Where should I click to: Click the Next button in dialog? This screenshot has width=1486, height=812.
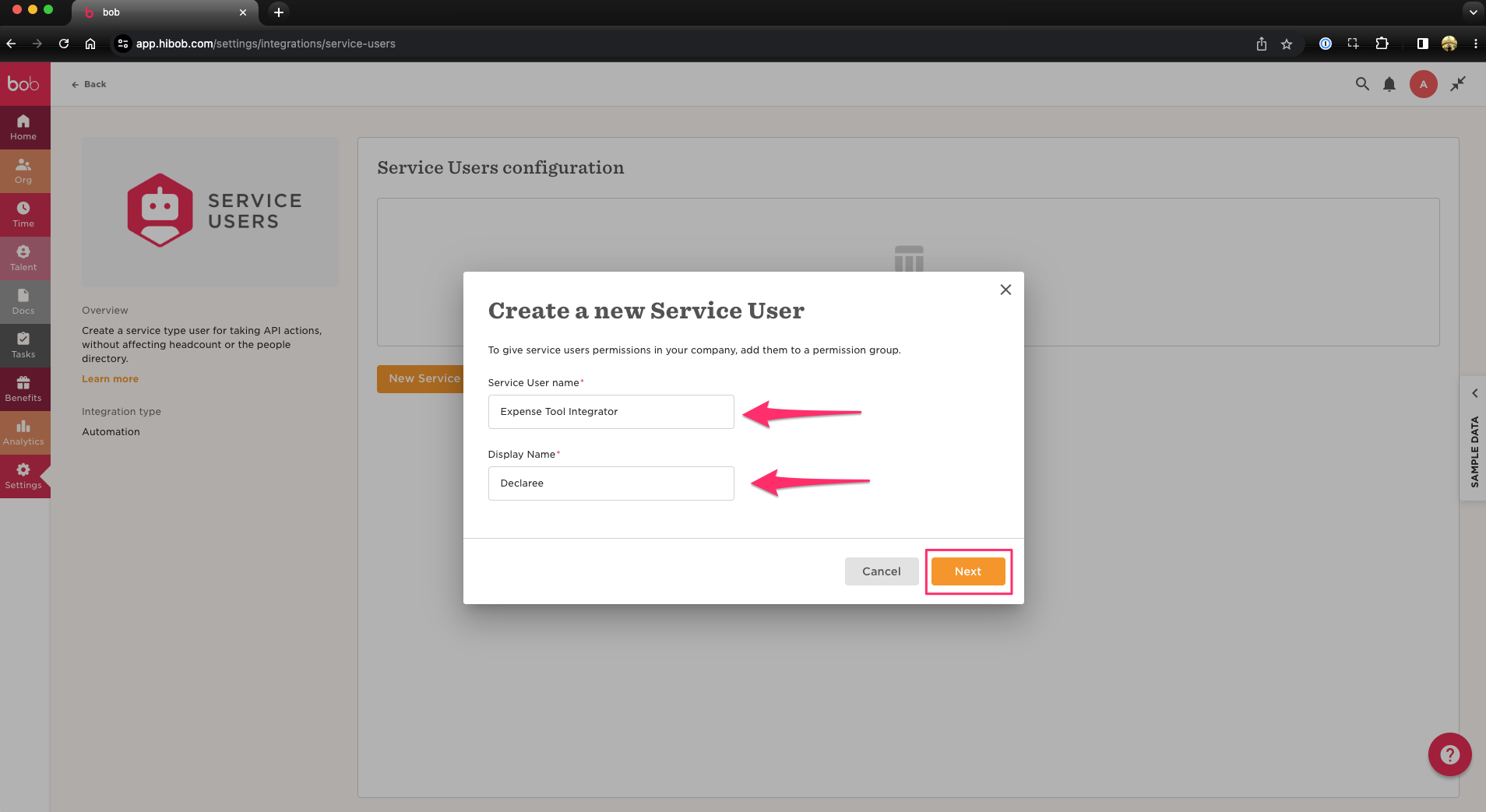(x=967, y=571)
